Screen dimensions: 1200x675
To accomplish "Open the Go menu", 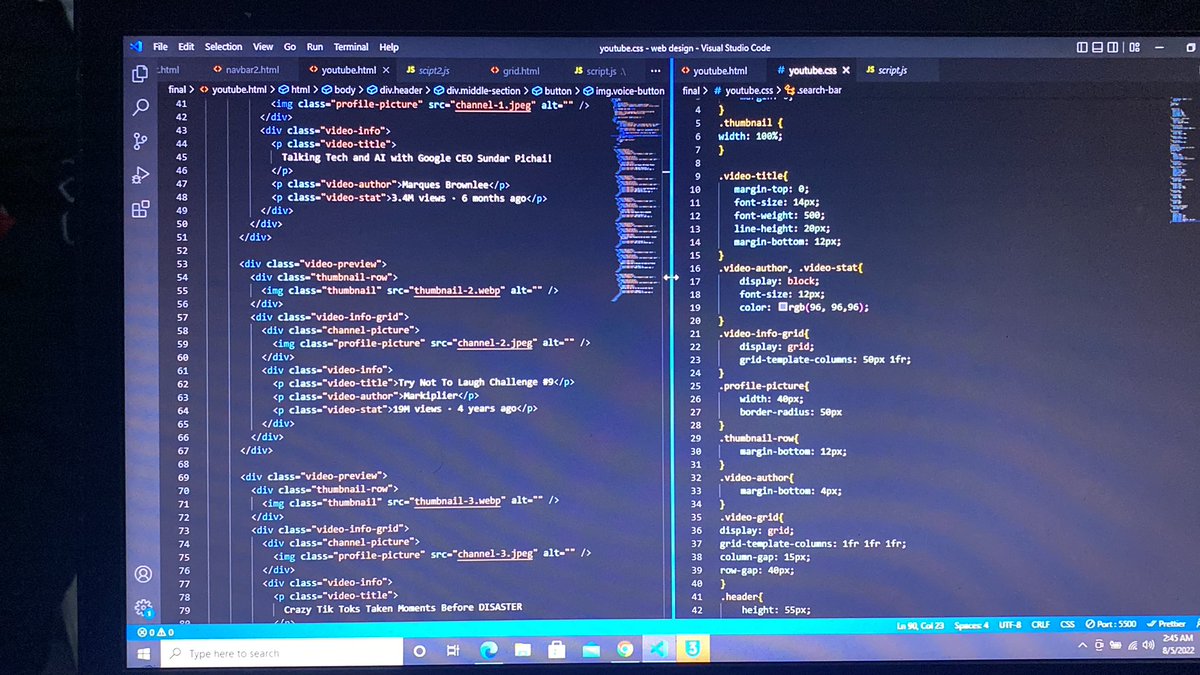I will click(290, 47).
